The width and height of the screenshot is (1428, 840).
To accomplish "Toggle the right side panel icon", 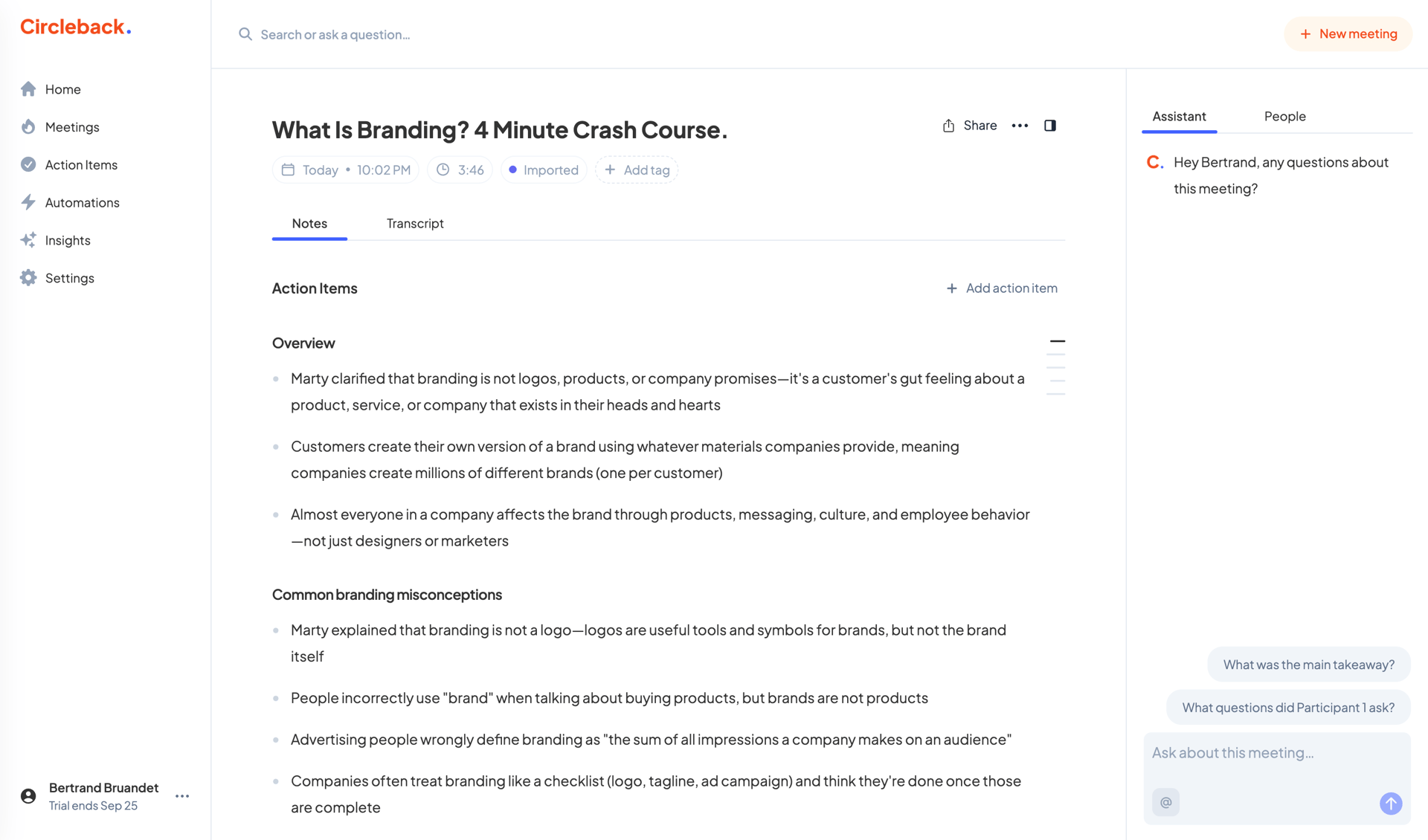I will point(1050,125).
